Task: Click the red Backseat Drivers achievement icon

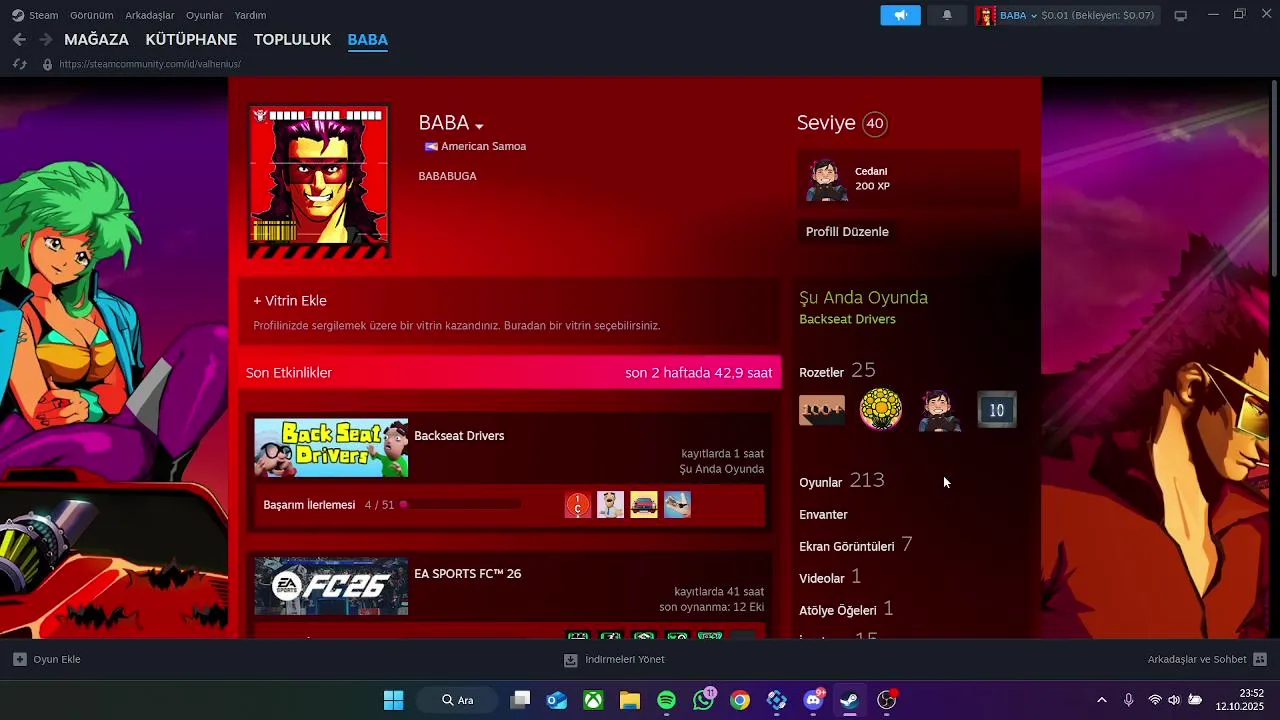Action: [578, 505]
